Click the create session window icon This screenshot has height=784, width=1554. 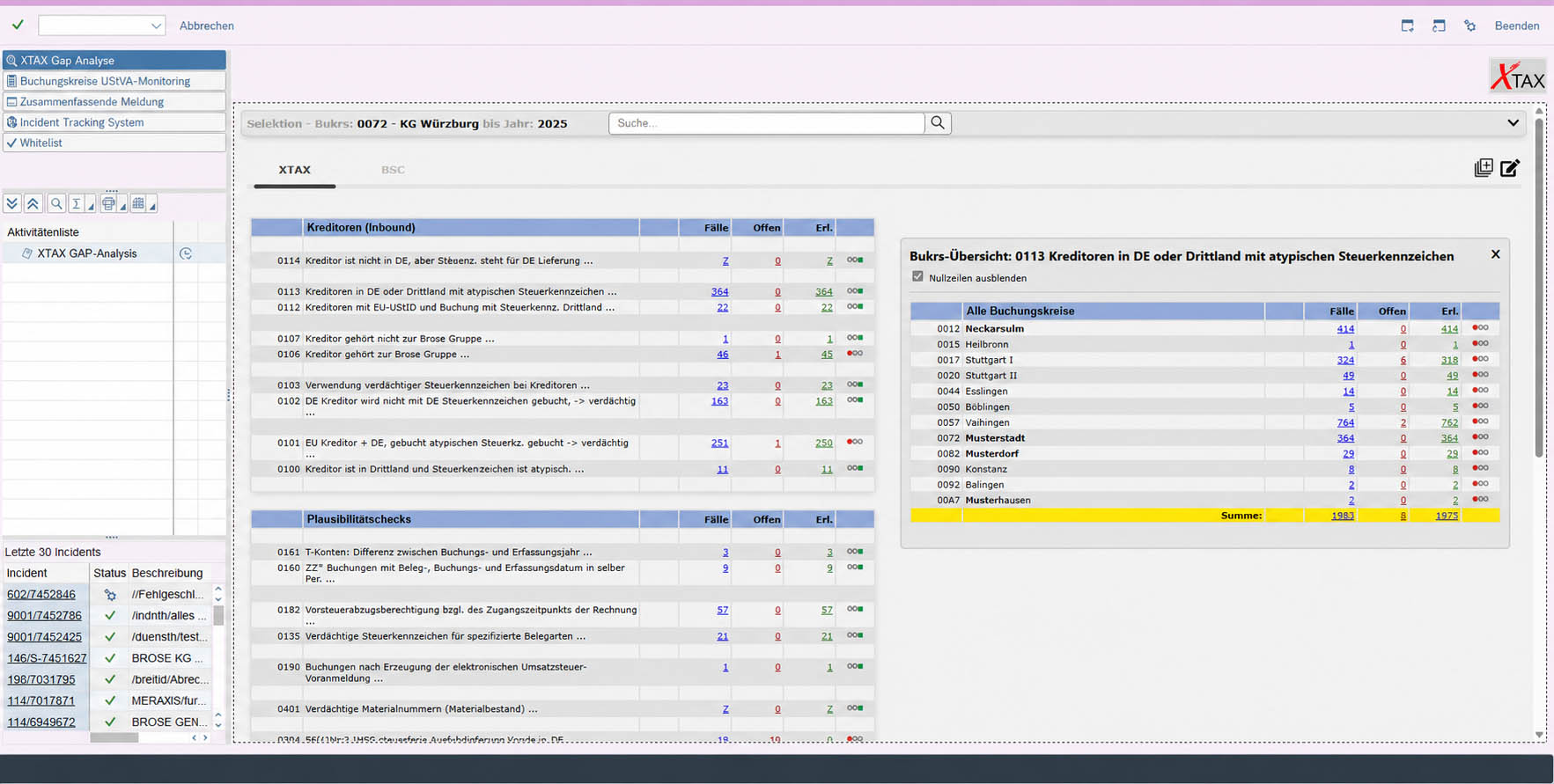coord(1407,26)
